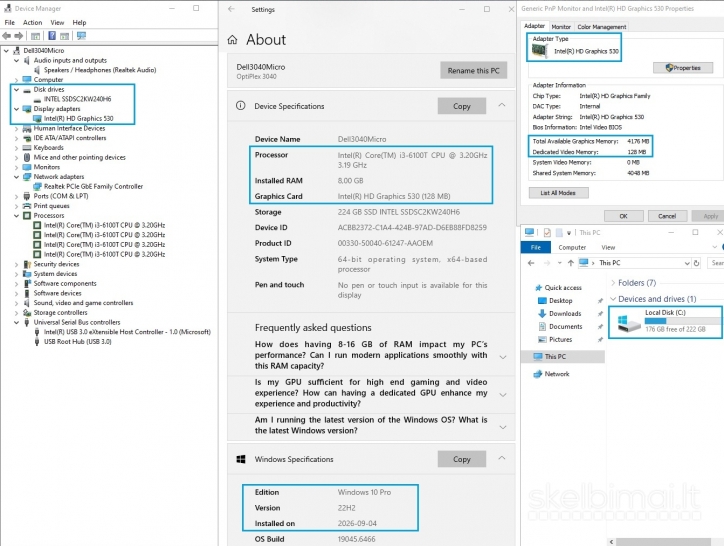Click the Windows logo beside Windows Specifications
This screenshot has width=724, height=546.
coord(241,459)
